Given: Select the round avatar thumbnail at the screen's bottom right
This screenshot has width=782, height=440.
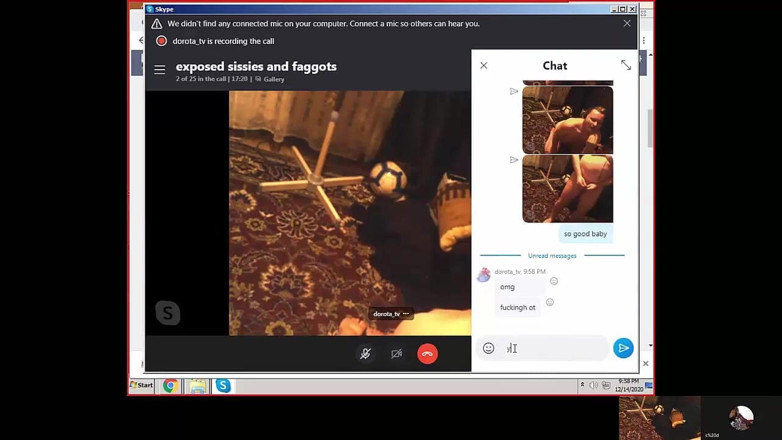Looking at the screenshot, I should click(741, 418).
